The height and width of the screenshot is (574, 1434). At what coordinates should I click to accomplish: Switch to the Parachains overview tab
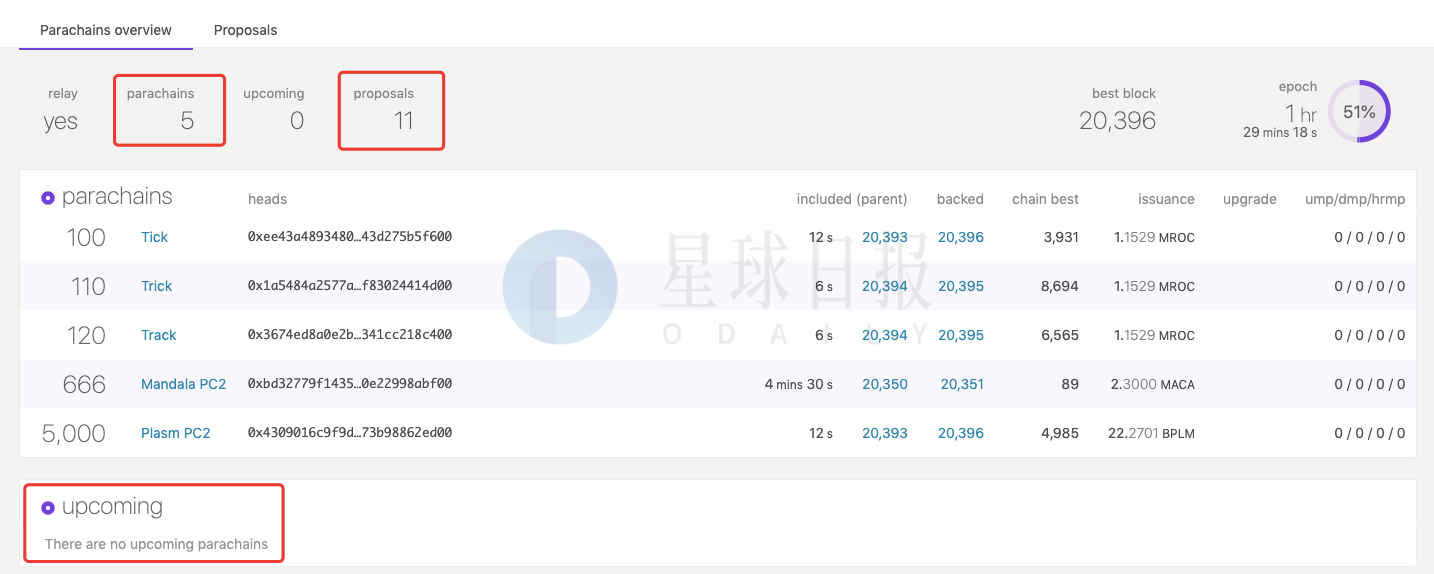coord(105,30)
